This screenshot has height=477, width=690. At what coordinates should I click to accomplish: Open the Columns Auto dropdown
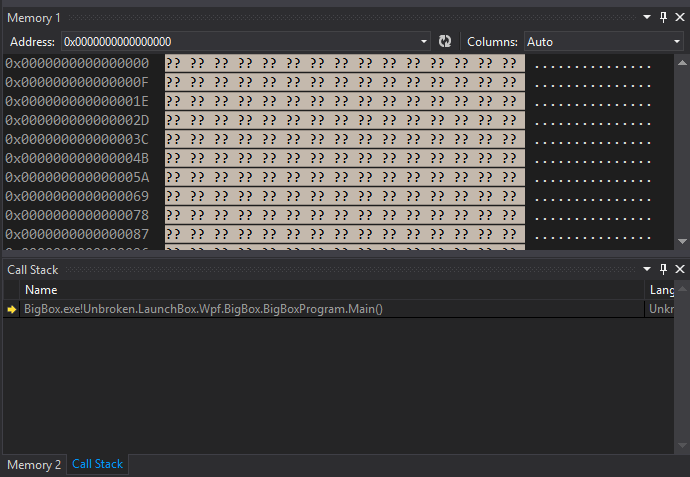click(x=603, y=42)
